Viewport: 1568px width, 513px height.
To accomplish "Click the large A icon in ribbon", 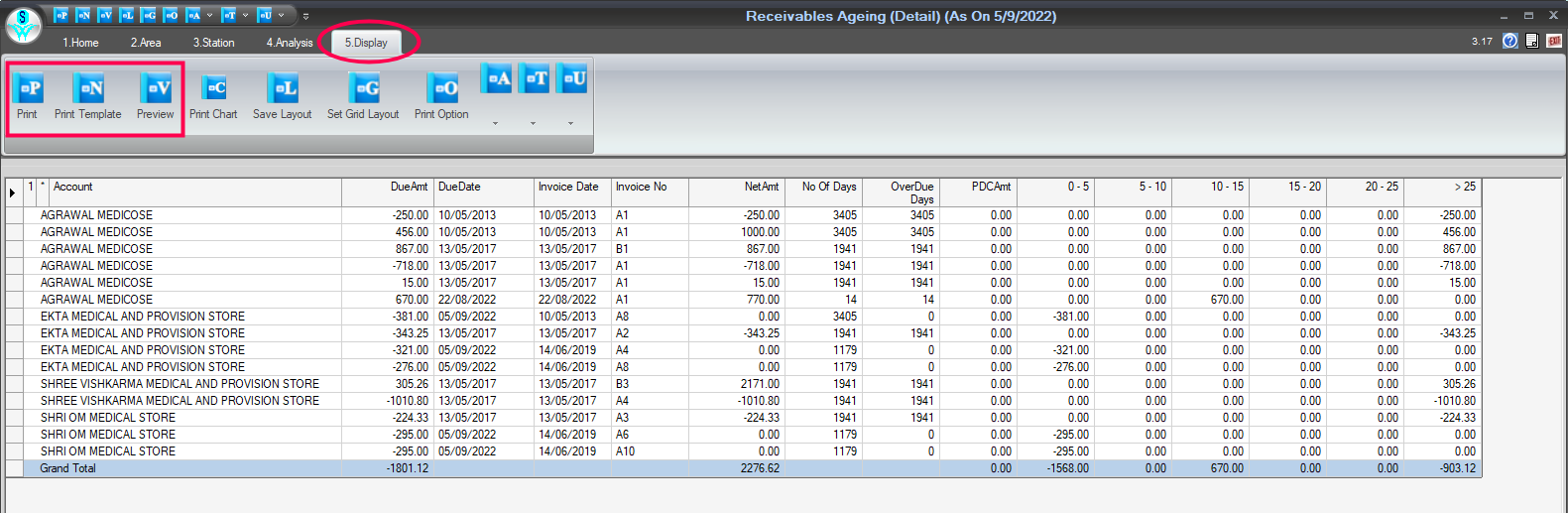I will (497, 78).
